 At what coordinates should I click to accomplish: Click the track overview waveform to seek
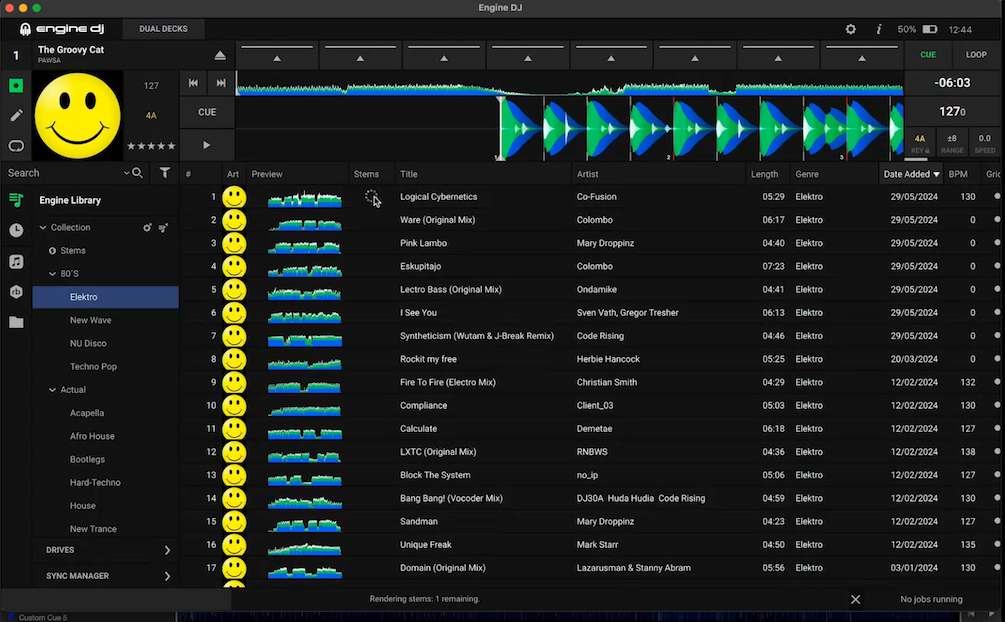point(569,87)
